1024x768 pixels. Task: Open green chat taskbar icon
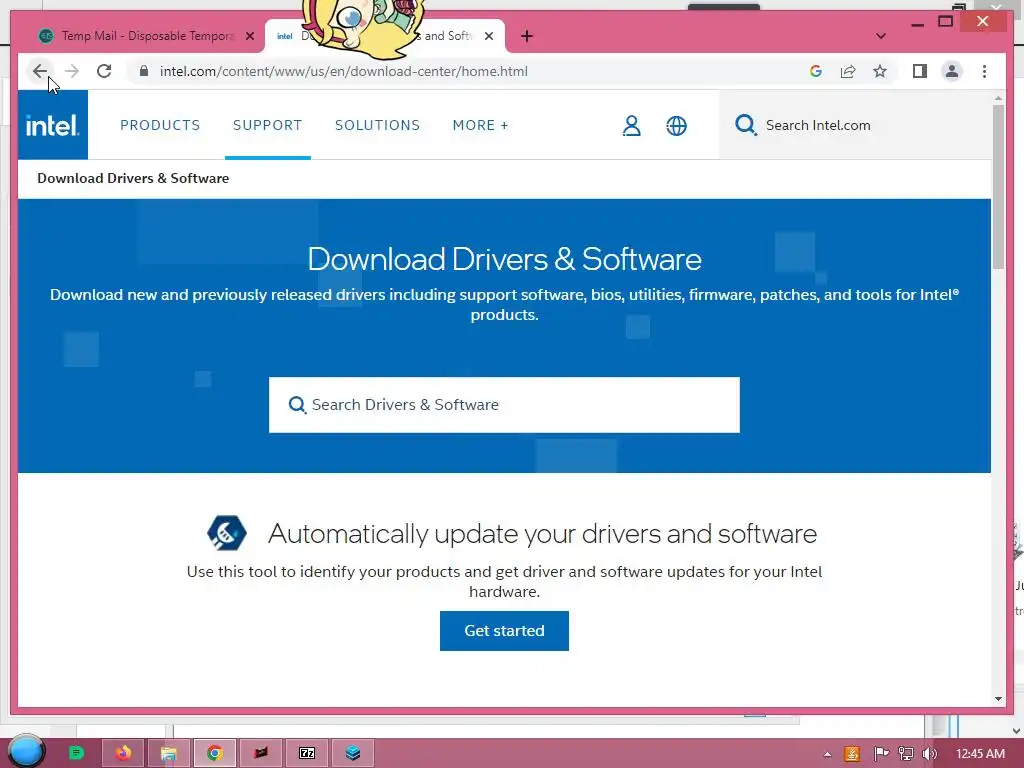(x=76, y=753)
